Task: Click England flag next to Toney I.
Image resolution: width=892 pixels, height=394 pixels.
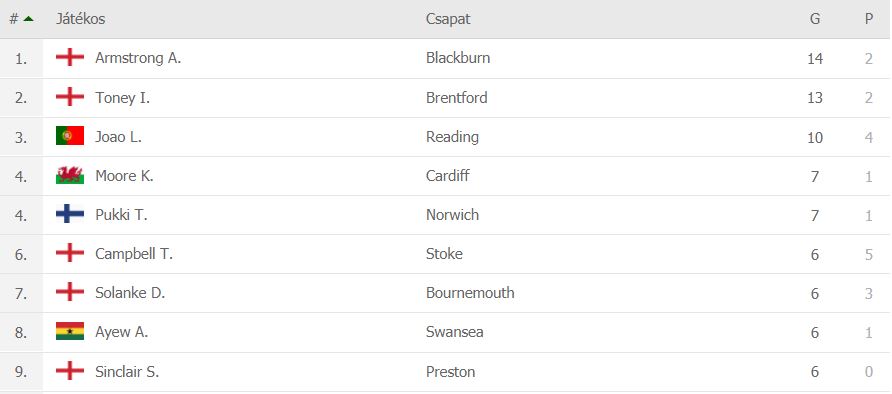Action: (70, 97)
